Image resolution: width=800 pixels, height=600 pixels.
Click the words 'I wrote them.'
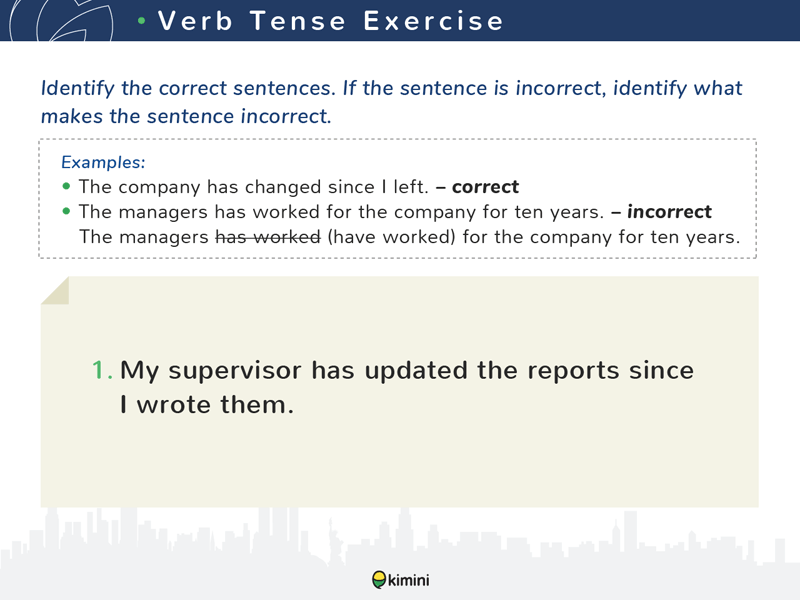tap(207, 405)
